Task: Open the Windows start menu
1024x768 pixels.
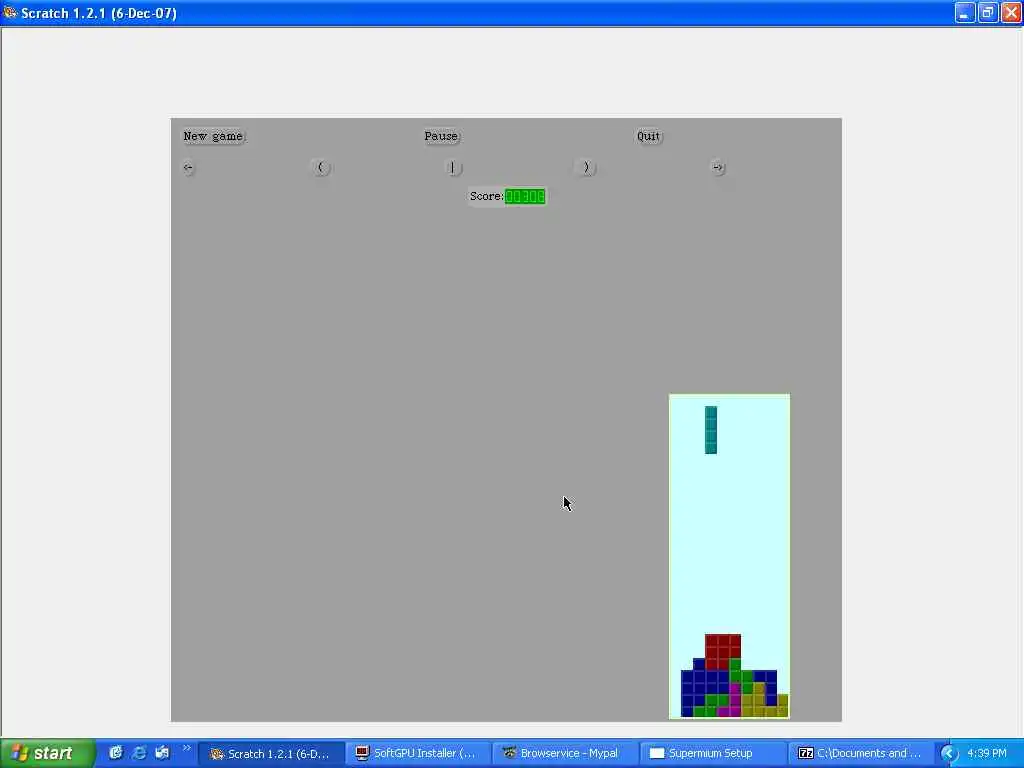Action: point(48,753)
